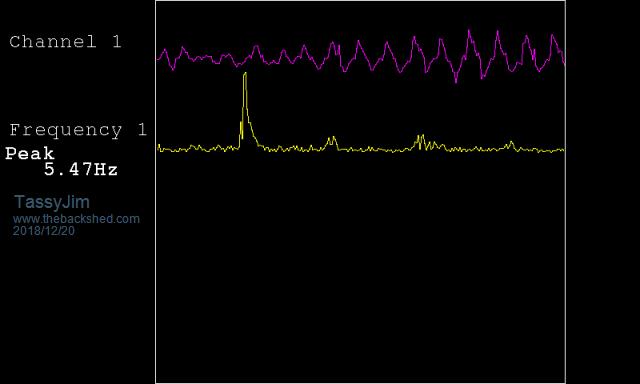Pick the tallest yellow spectrum peak
Screen dimensions: 640x384
(245, 74)
